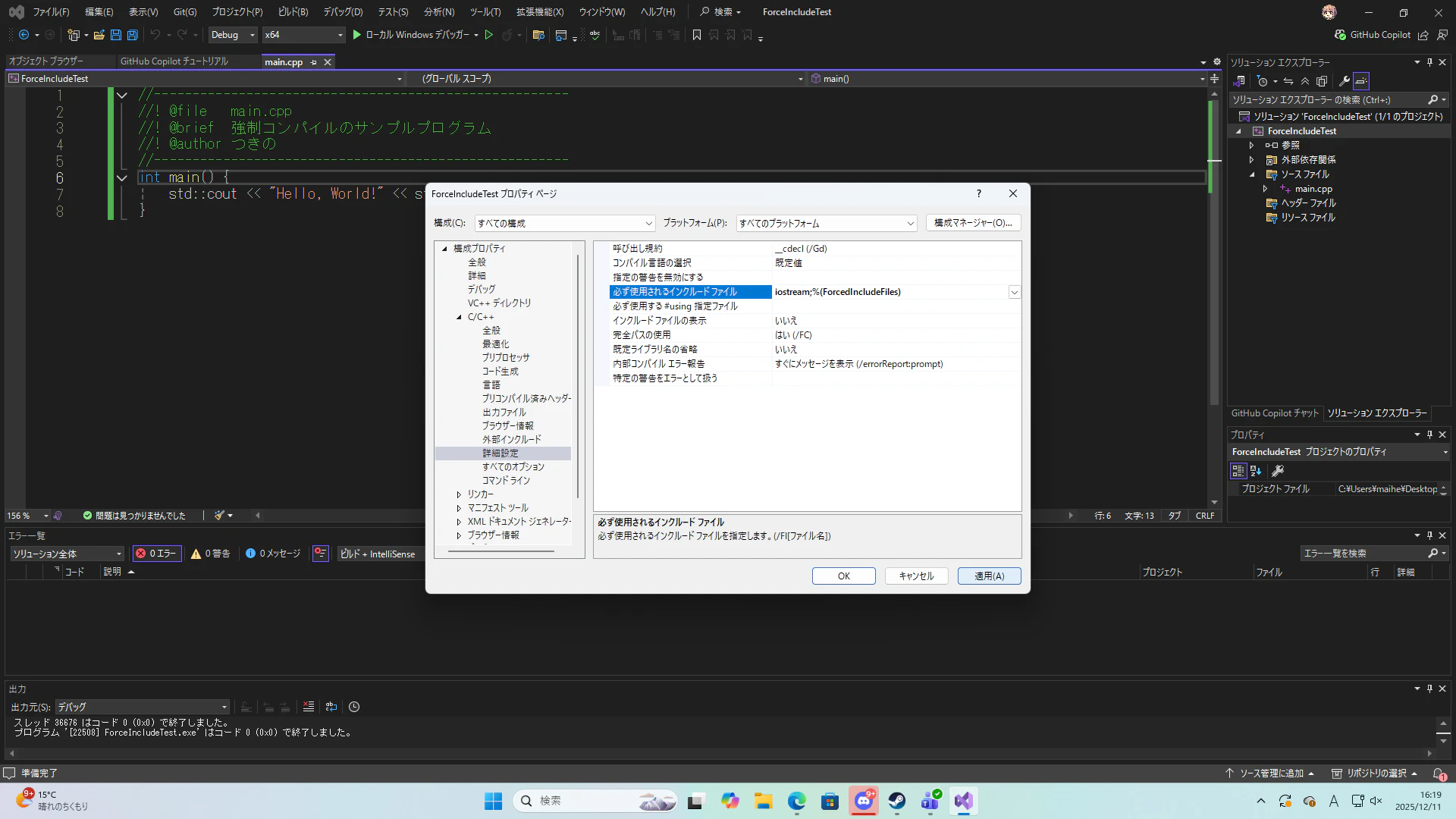
Task: Switch to the GitHub Copilot チュートリアル tab
Action: 174,61
